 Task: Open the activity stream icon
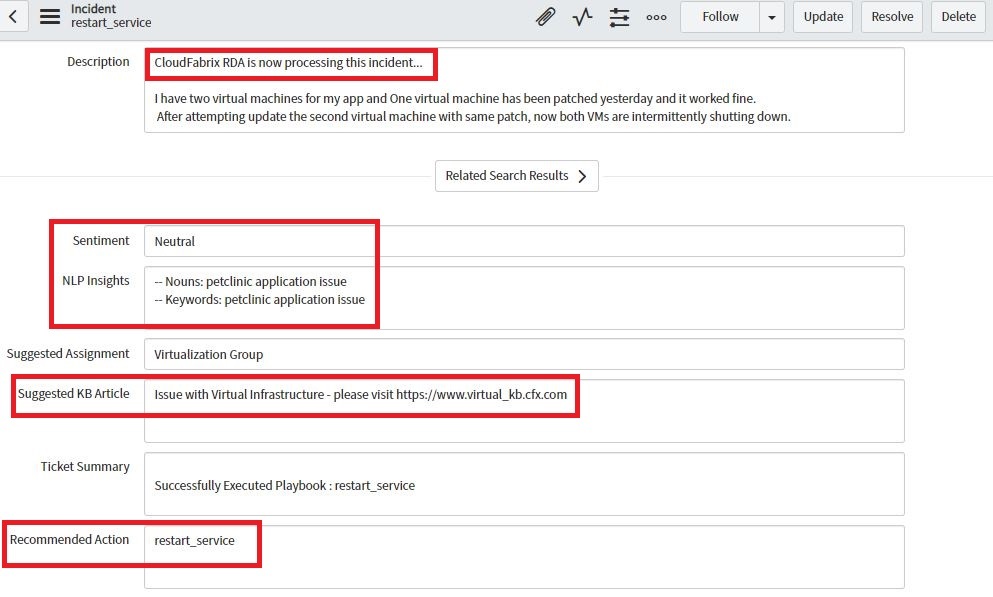coord(582,16)
